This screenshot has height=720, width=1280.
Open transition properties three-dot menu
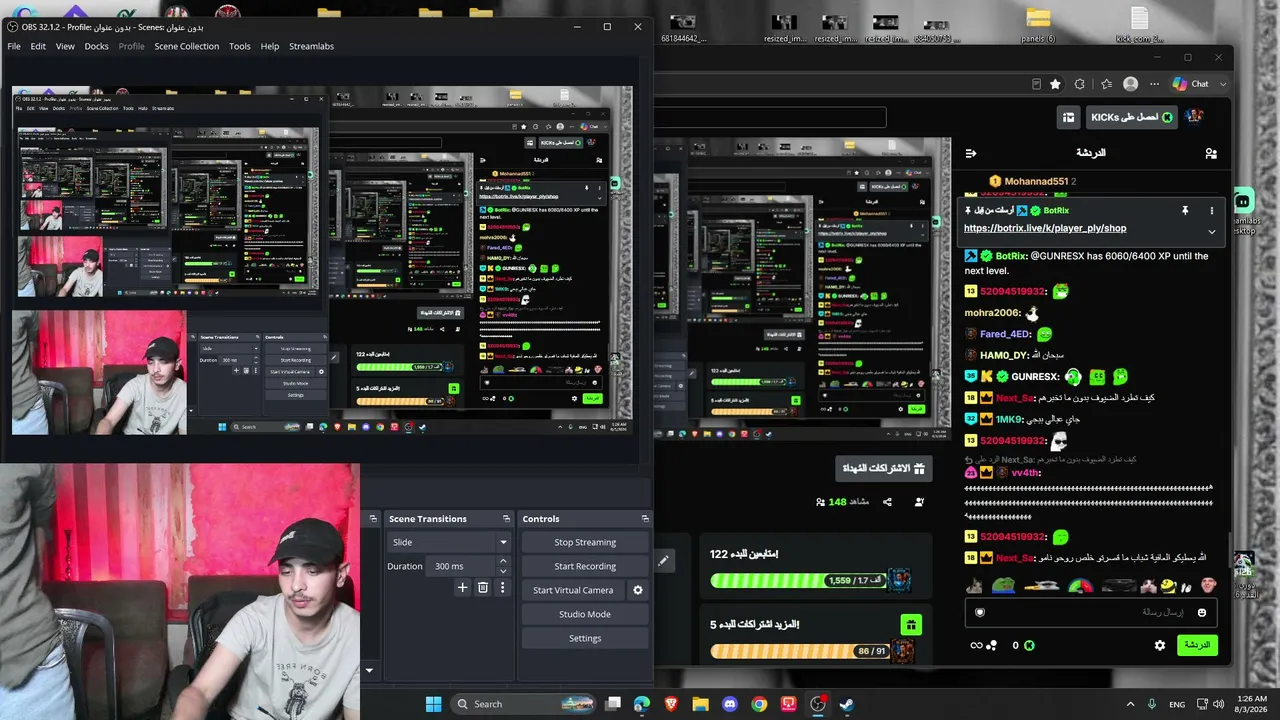tap(502, 588)
